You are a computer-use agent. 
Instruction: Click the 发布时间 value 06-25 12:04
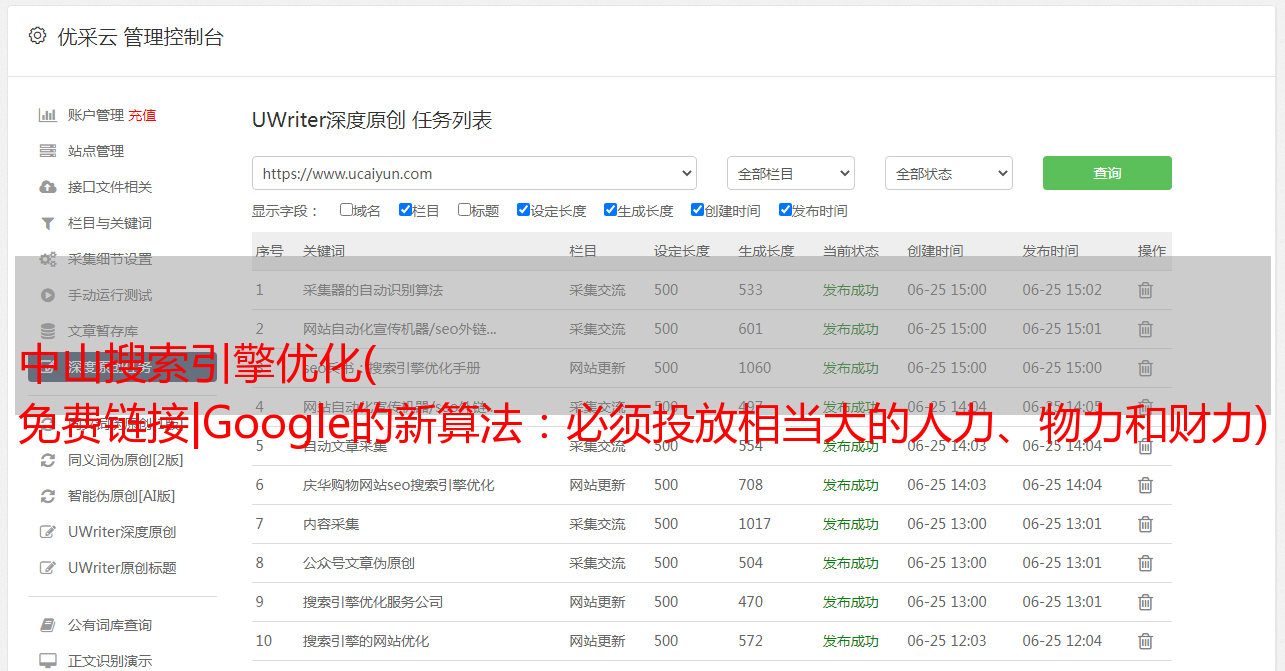1062,641
